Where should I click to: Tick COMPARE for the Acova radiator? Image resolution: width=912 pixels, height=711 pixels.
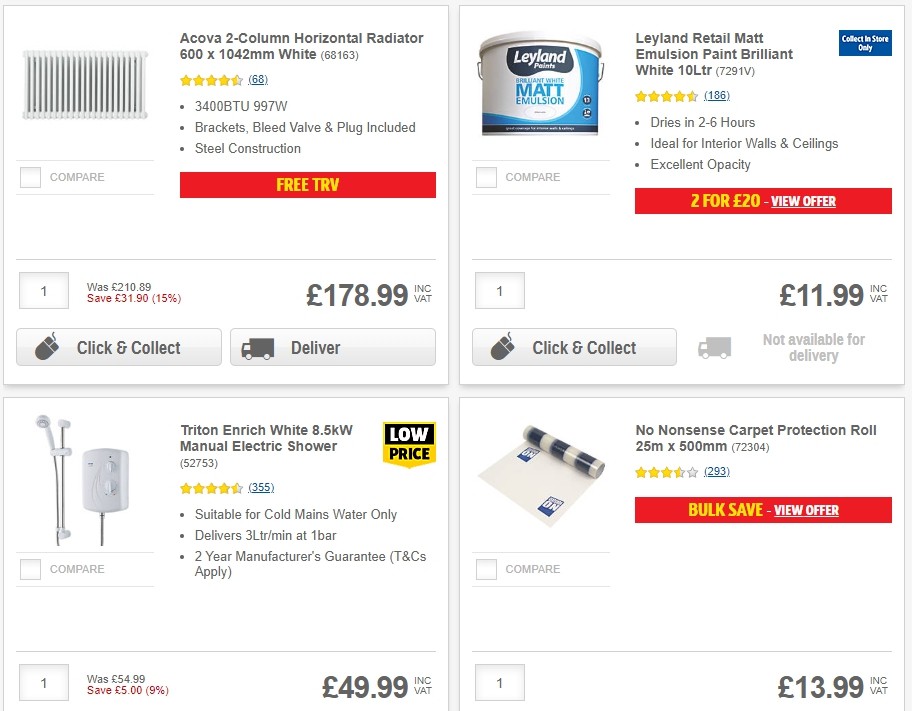(30, 177)
